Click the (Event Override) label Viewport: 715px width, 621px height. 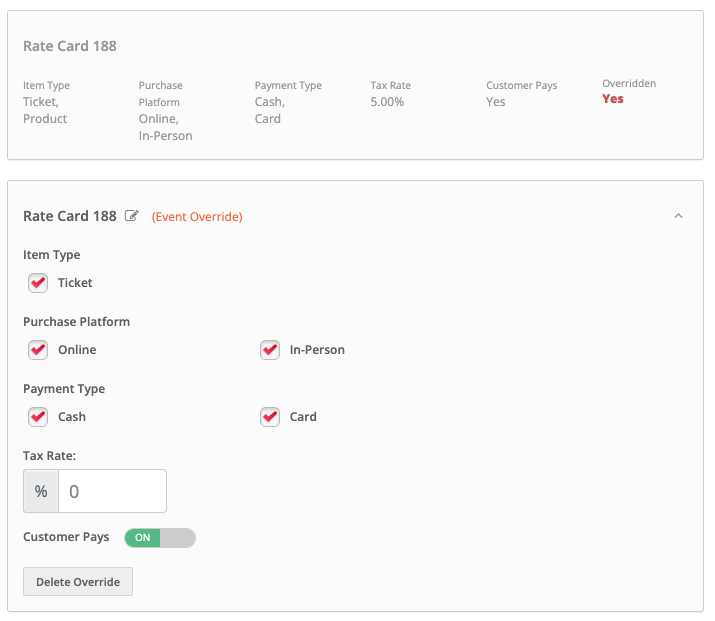(x=197, y=217)
